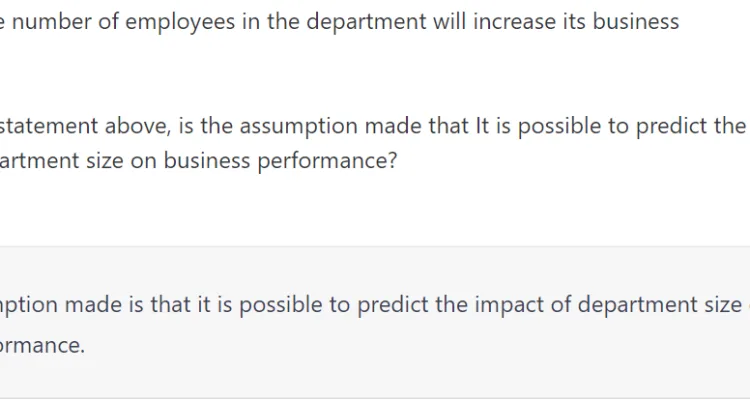The width and height of the screenshot is (750, 400).
Task: Click the word "assumption" in the question
Action: coord(298,127)
